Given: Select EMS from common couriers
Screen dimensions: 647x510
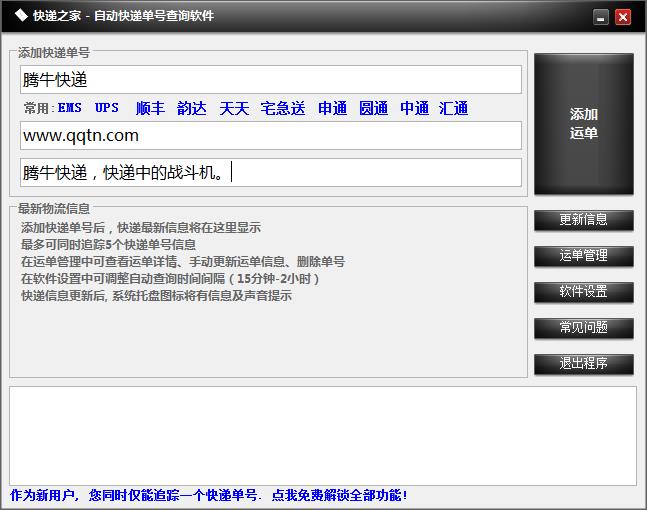Looking at the screenshot, I should [x=70, y=108].
